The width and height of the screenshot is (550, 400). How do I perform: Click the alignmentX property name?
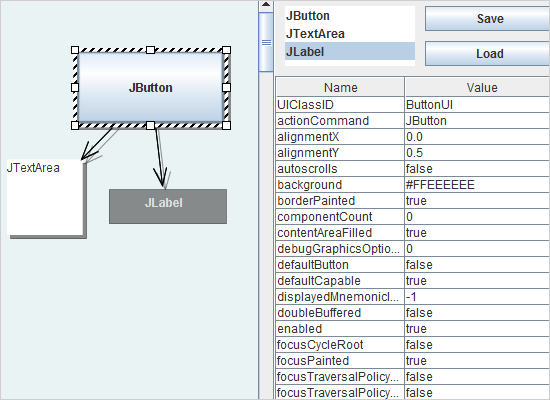pyautogui.click(x=340, y=137)
